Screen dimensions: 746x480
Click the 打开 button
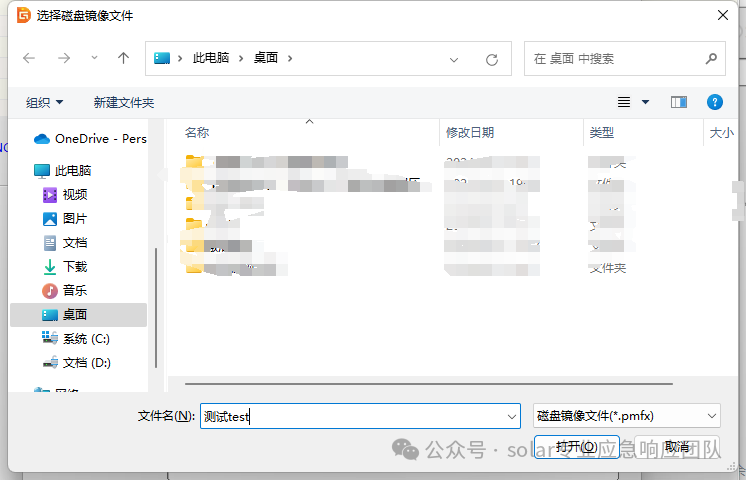pos(576,446)
